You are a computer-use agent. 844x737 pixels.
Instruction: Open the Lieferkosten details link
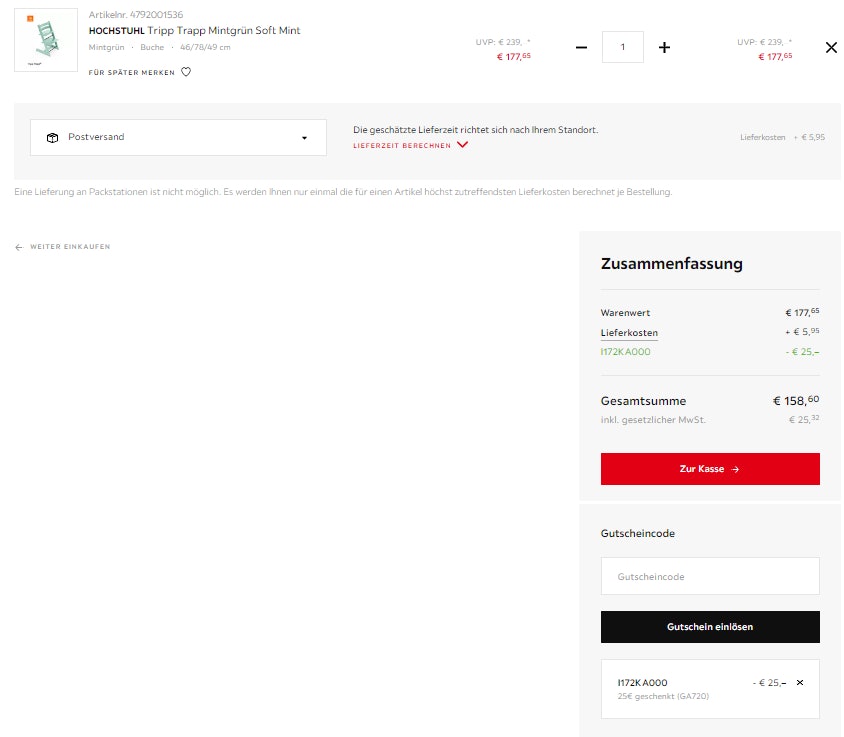click(x=629, y=333)
